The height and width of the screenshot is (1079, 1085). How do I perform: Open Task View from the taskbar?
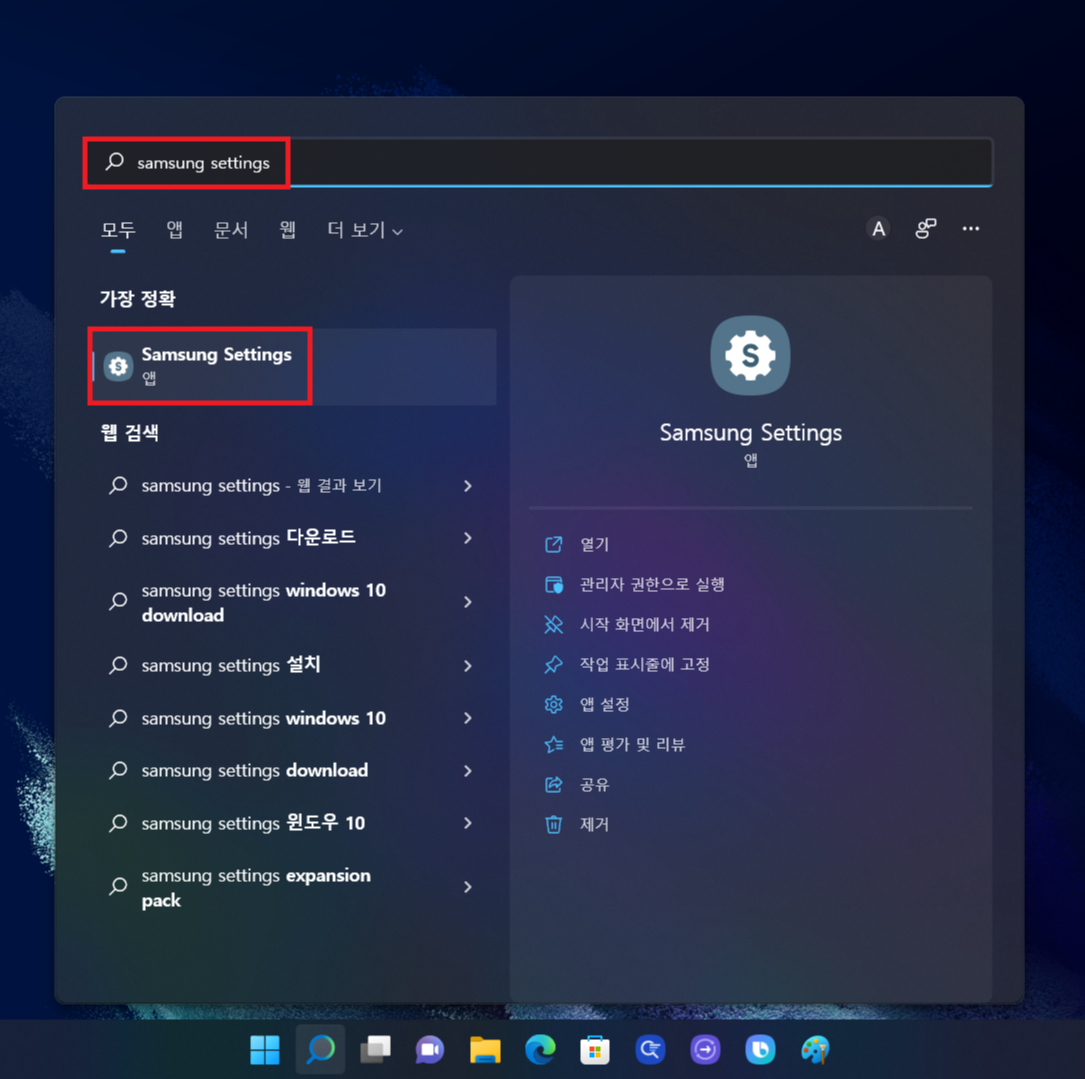[x=375, y=1050]
